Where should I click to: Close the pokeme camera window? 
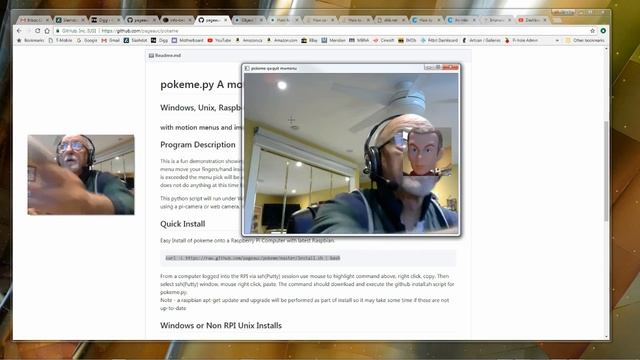(x=451, y=67)
